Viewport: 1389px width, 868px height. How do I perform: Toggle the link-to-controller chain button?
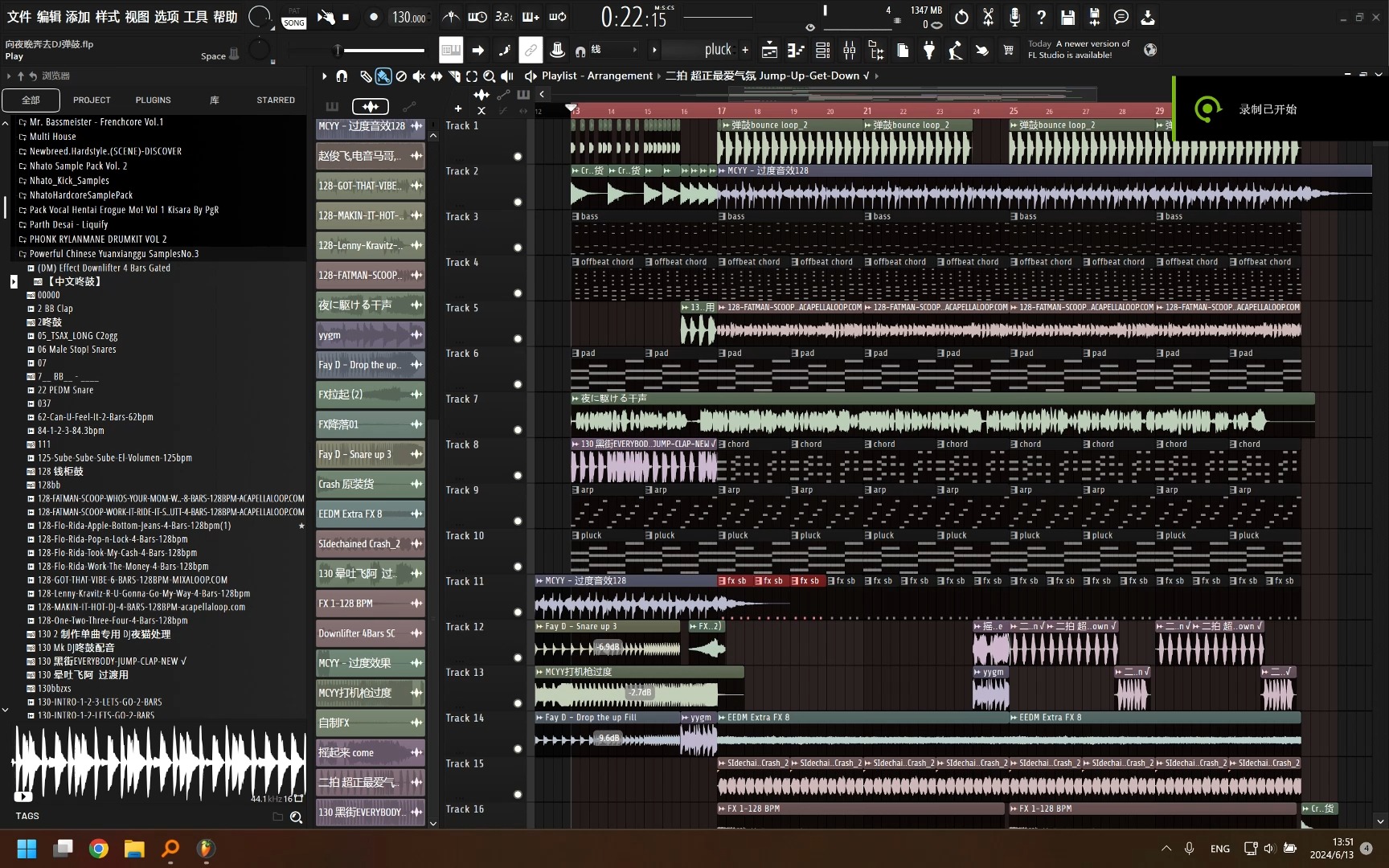pyautogui.click(x=531, y=51)
